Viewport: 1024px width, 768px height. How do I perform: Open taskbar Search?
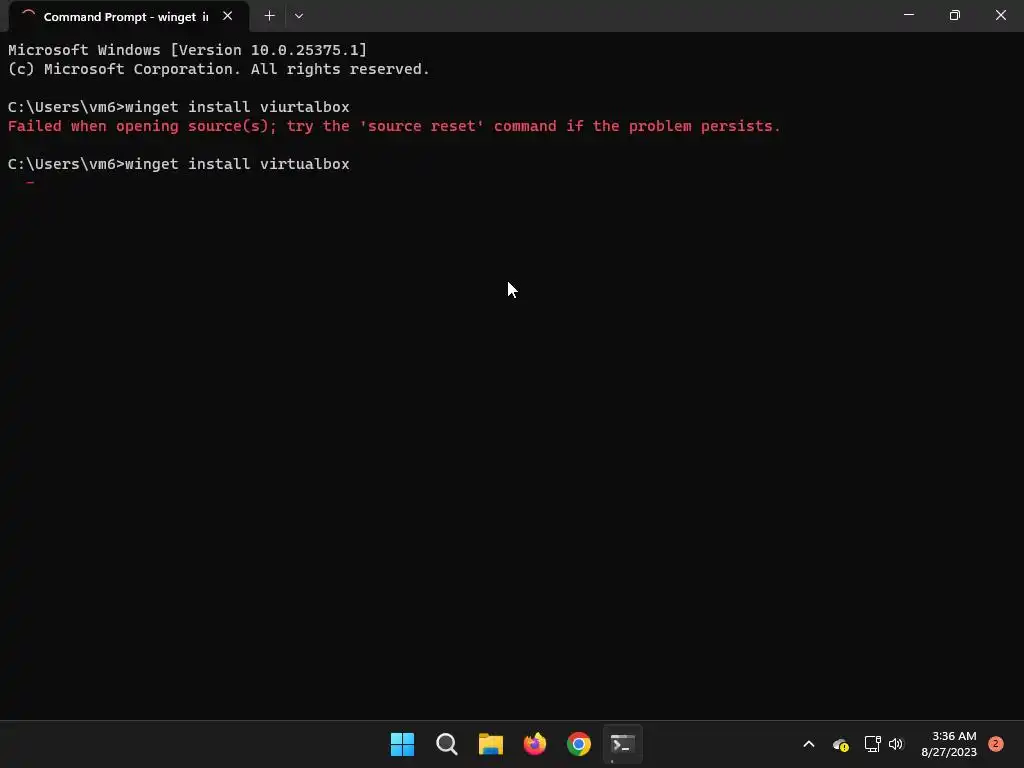447,744
